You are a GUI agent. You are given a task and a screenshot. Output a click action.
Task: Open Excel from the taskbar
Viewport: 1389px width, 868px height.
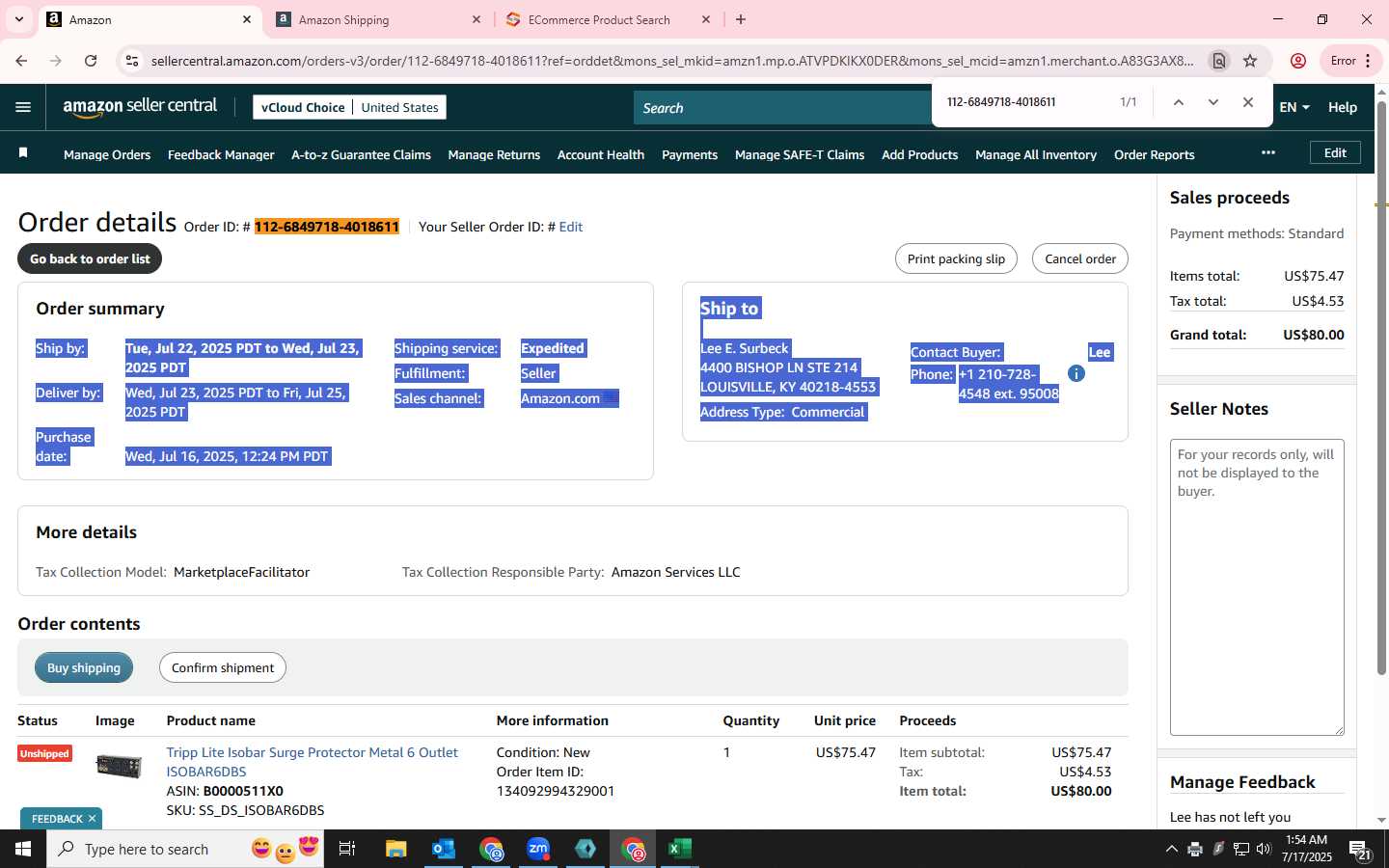680,849
